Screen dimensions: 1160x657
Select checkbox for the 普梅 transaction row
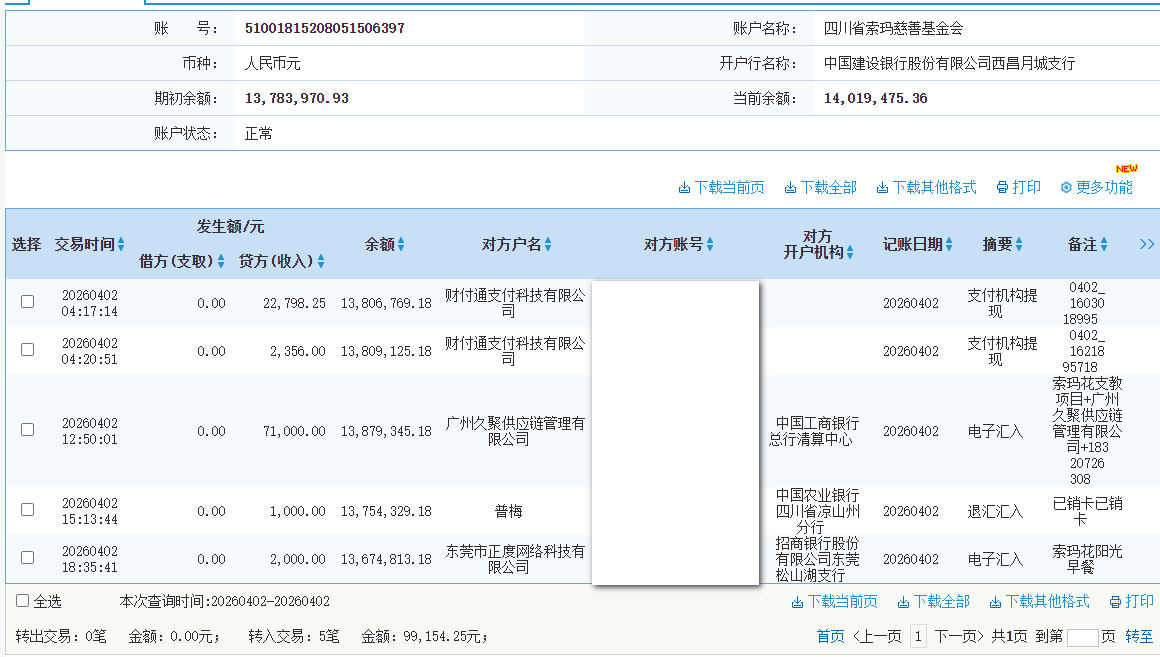tap(27, 510)
